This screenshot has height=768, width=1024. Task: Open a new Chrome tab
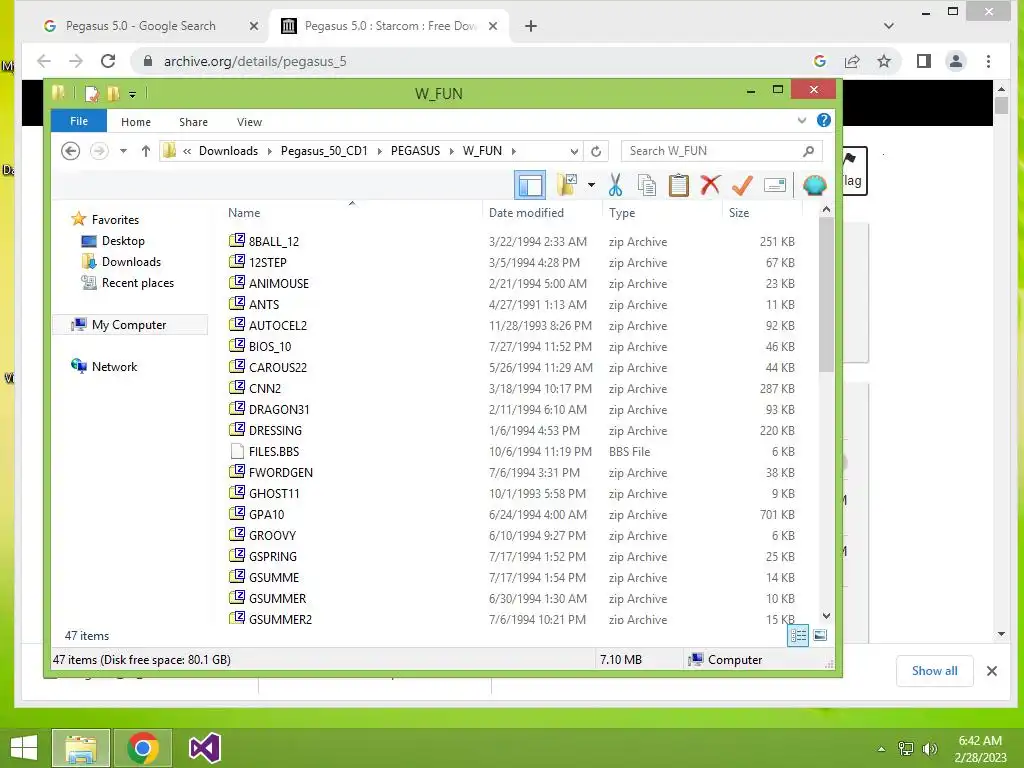tap(531, 26)
